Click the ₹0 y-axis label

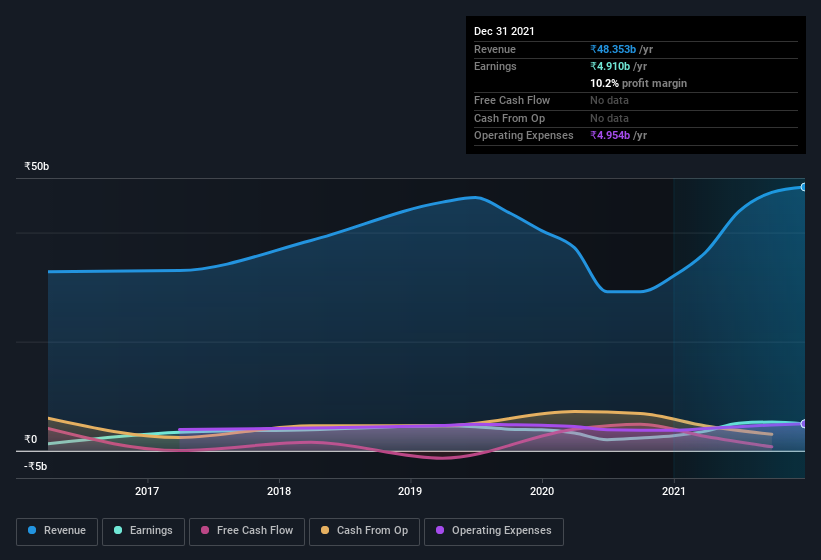[x=31, y=439]
